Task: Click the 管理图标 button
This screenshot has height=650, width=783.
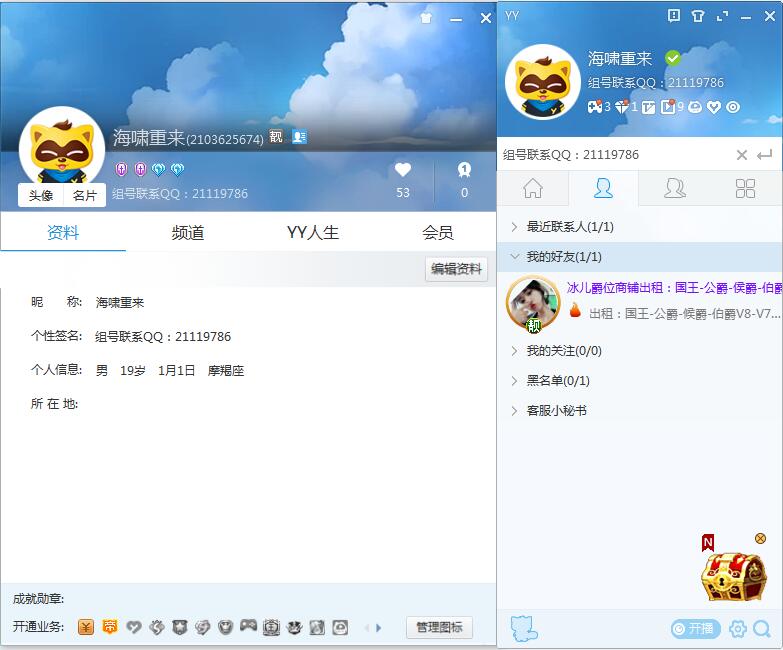Action: click(x=439, y=627)
